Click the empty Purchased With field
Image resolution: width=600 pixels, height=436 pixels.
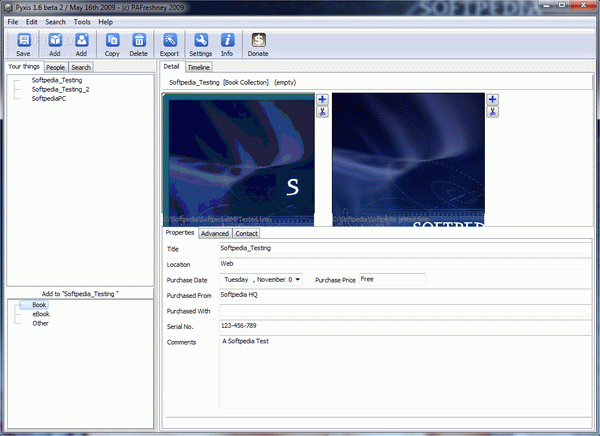tap(405, 310)
